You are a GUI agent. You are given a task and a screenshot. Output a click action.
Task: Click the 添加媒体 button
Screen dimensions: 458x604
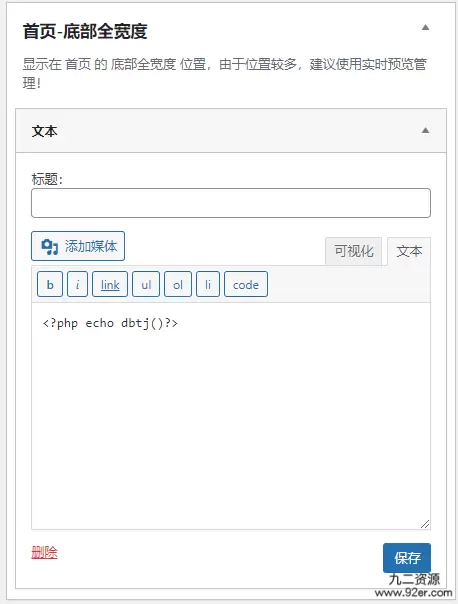[78, 246]
